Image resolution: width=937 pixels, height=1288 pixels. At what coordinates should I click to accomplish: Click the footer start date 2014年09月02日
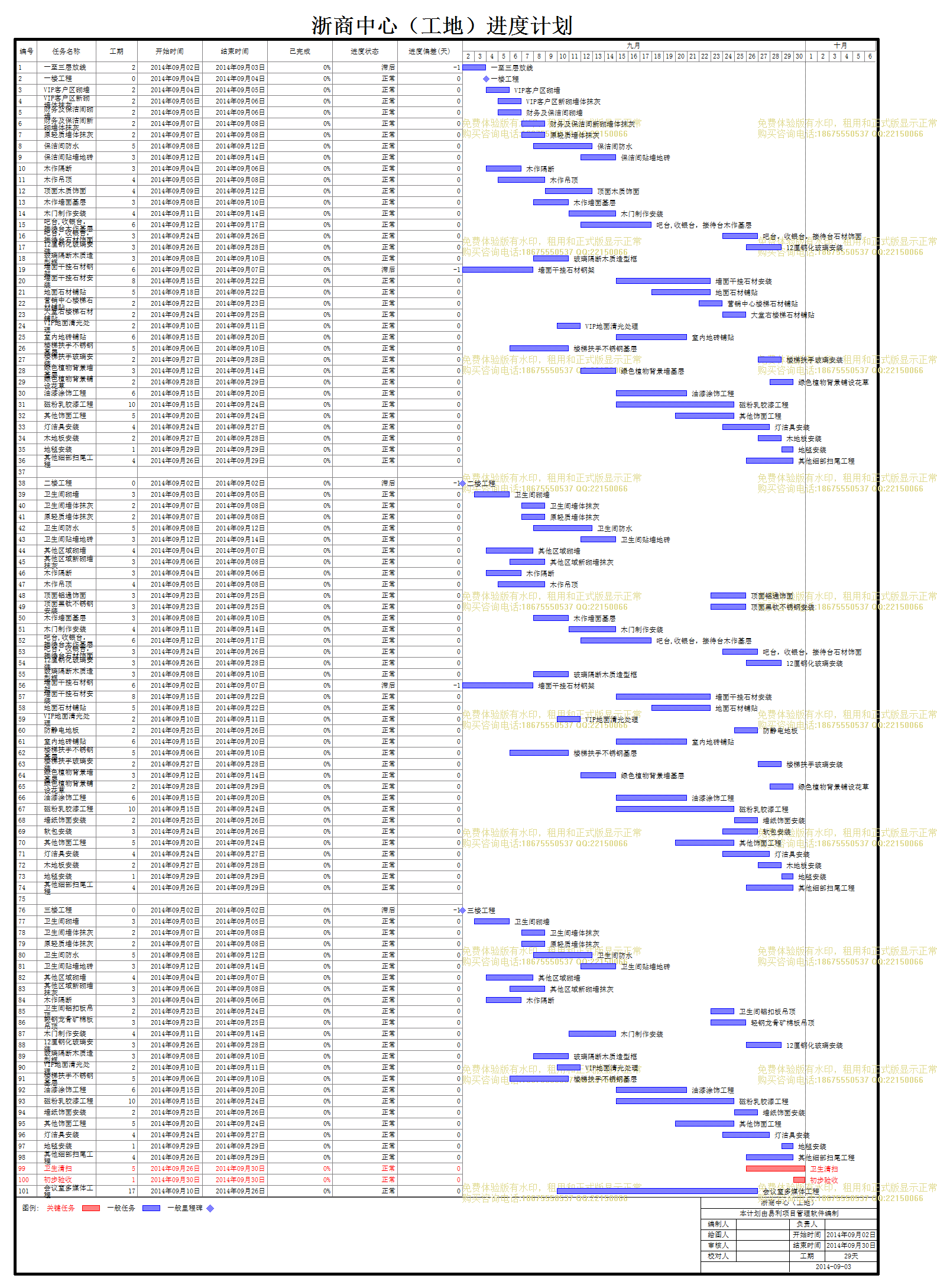[x=851, y=1235]
